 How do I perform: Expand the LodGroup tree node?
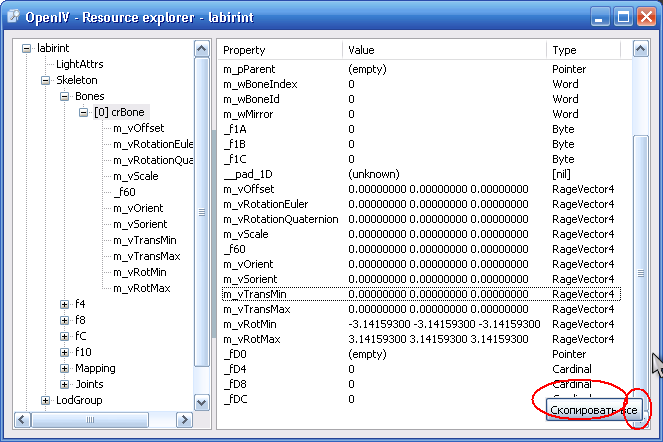pos(46,400)
